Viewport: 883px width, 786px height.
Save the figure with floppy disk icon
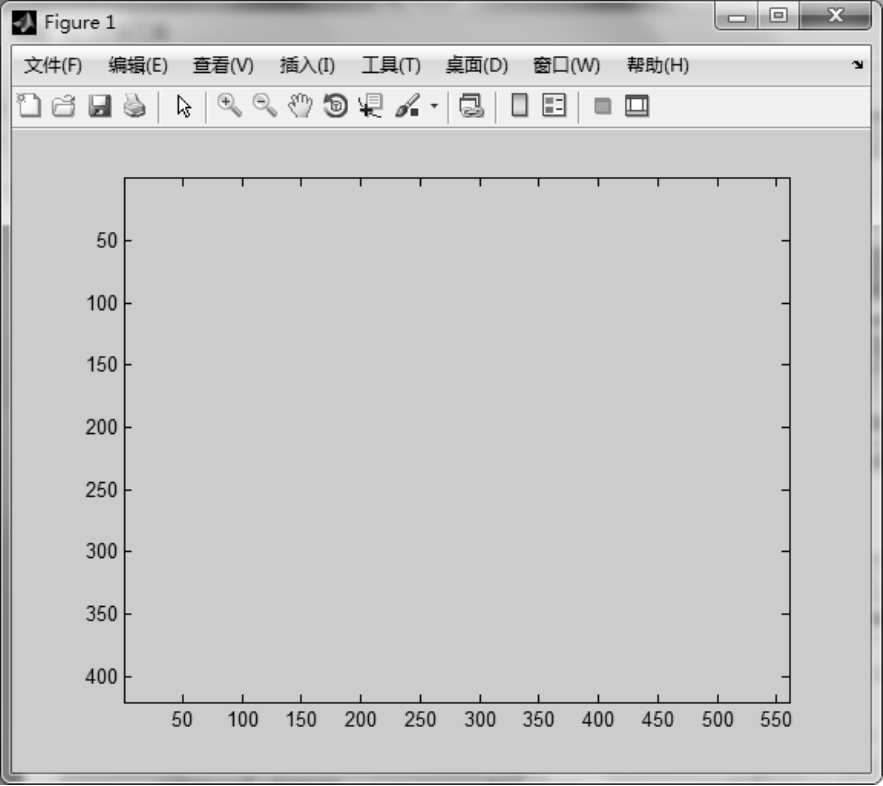click(99, 106)
